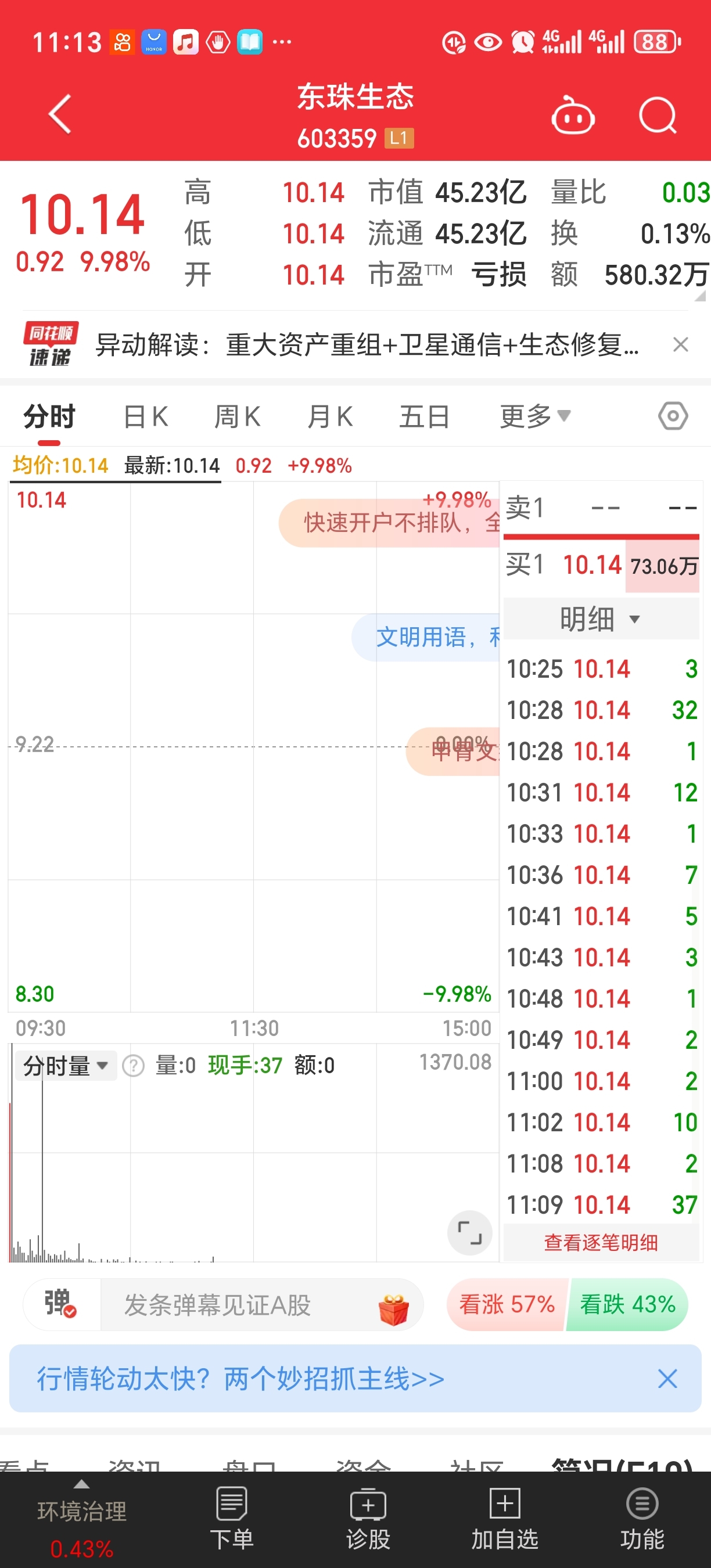Image resolution: width=711 pixels, height=1568 pixels.
Task: Tap the reading app notification icon
Action: tap(250, 42)
